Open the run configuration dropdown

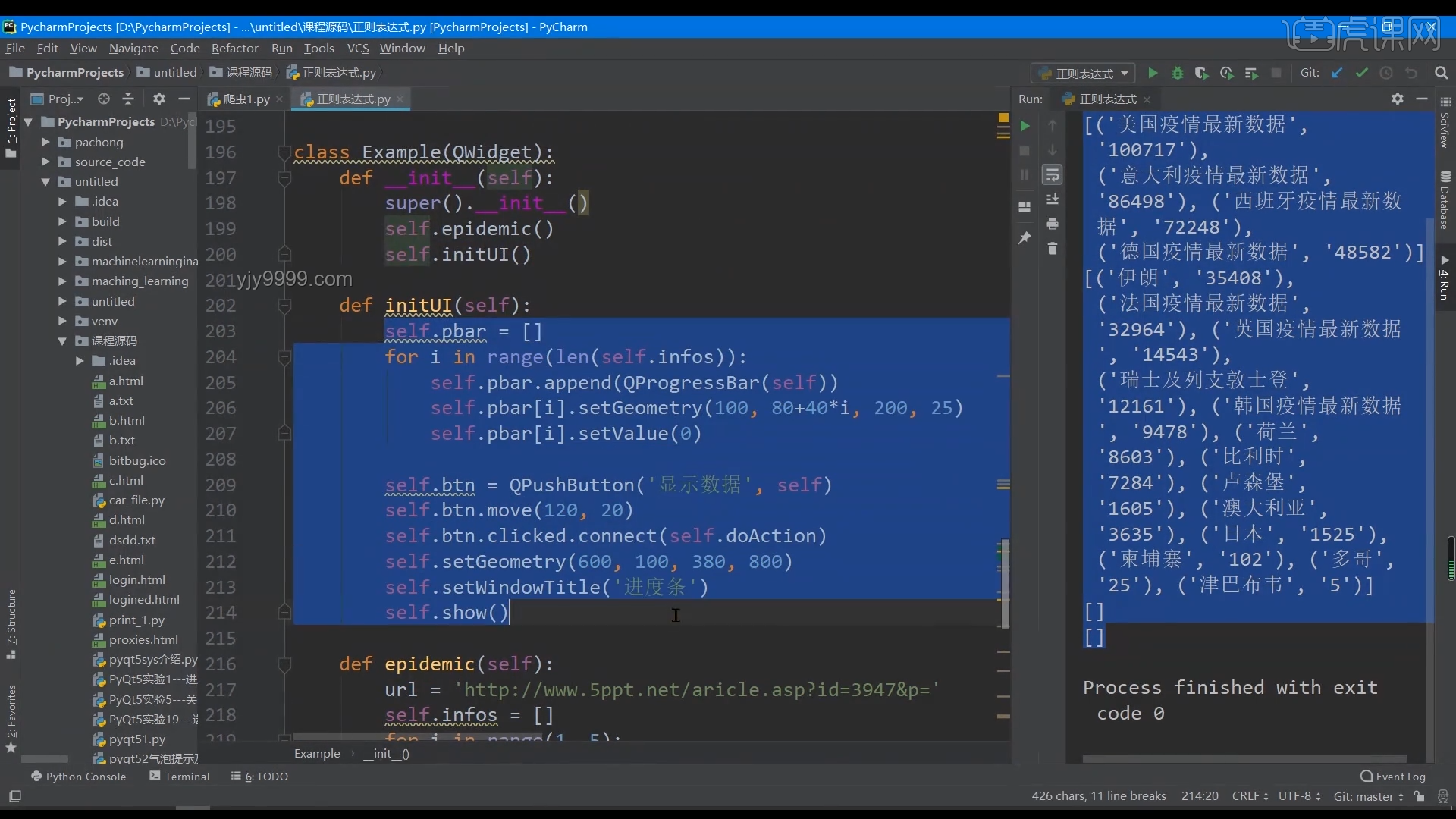click(1083, 74)
